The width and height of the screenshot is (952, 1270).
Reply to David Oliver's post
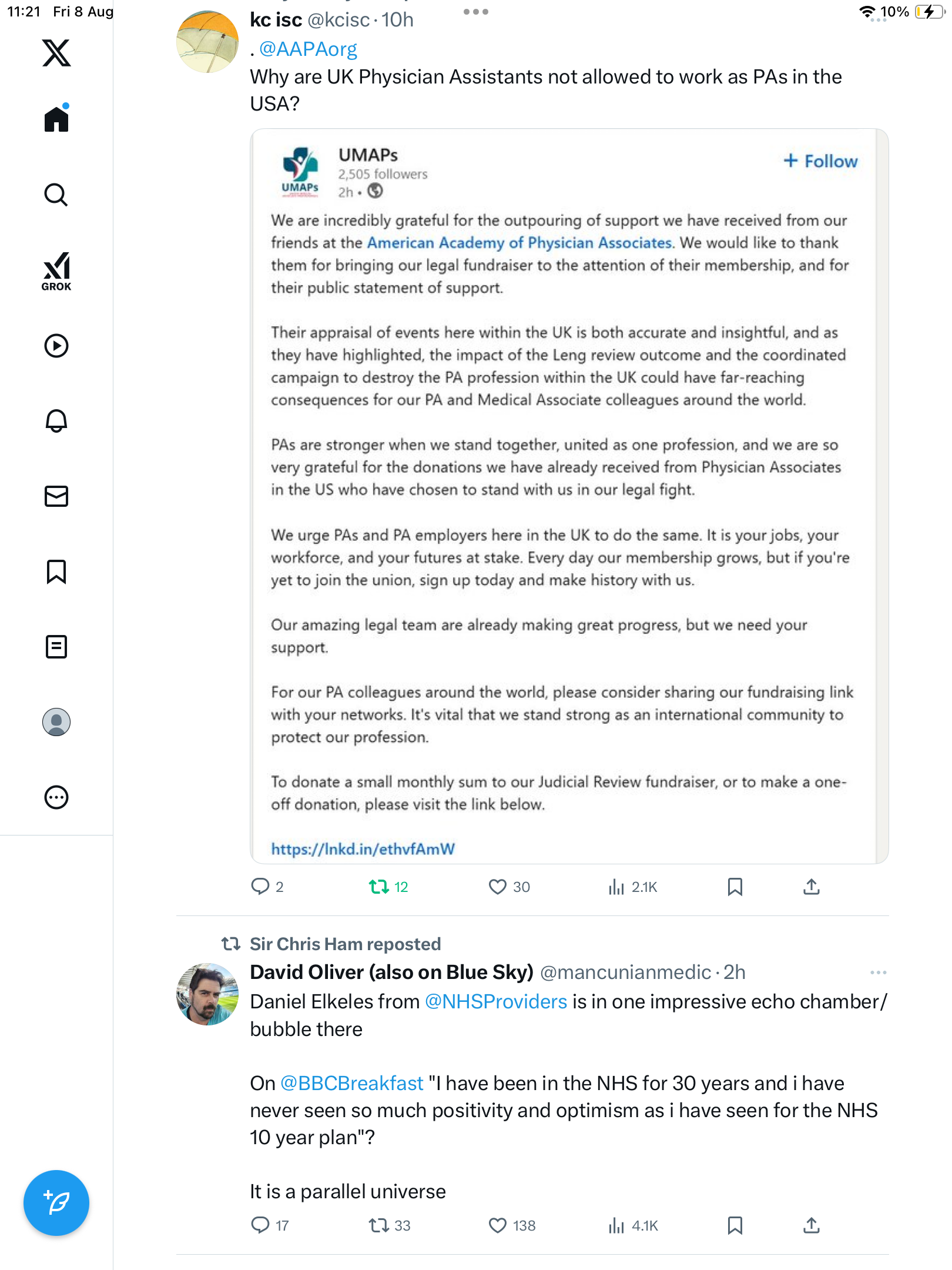pos(260,1225)
